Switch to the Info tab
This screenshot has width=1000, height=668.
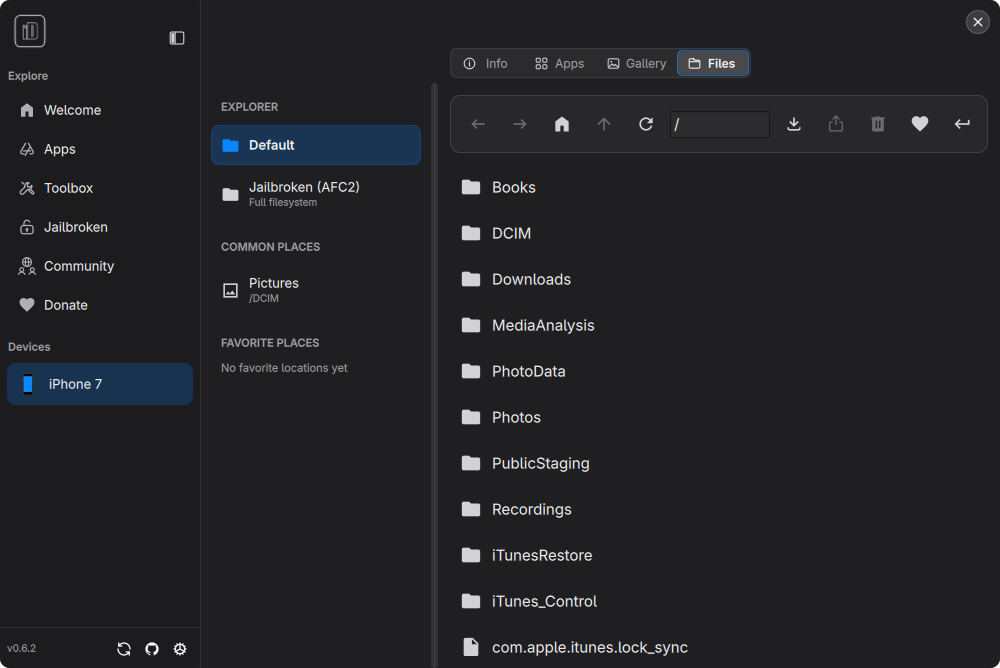(485, 64)
